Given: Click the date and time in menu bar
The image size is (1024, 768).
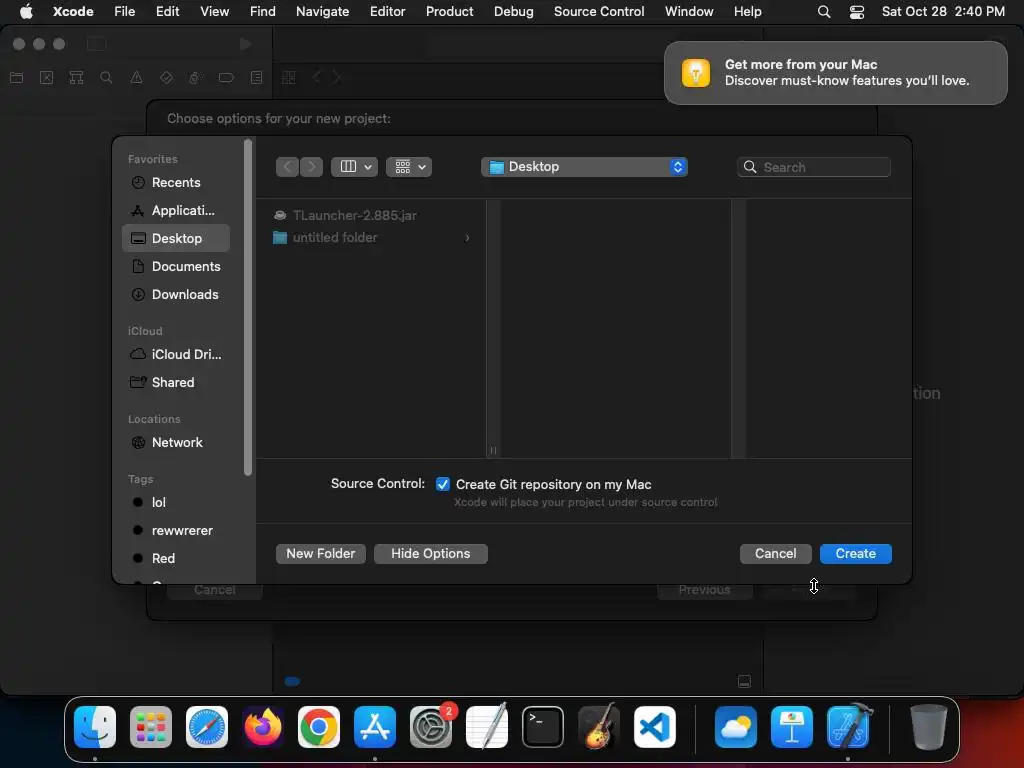Looking at the screenshot, I should pos(943,11).
